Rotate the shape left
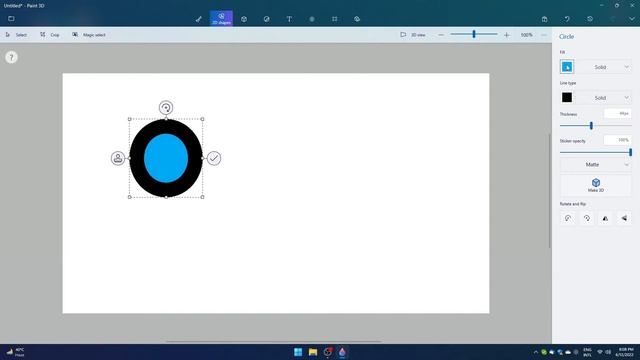Screen dimensions: 640x360 click(x=568, y=218)
